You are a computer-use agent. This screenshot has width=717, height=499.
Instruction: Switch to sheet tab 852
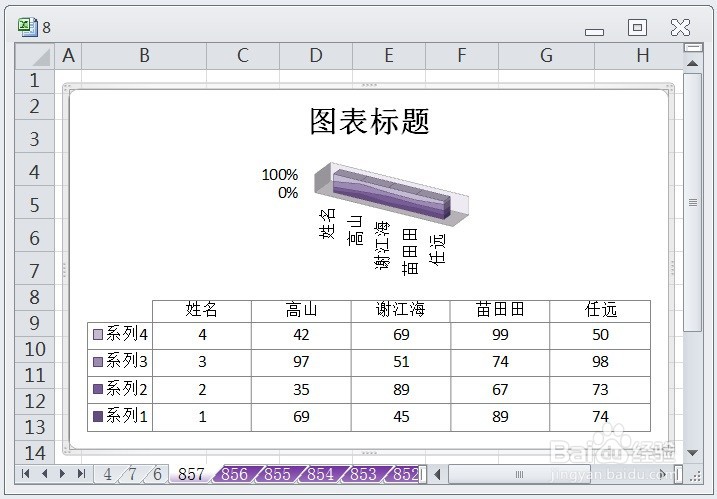tap(404, 474)
